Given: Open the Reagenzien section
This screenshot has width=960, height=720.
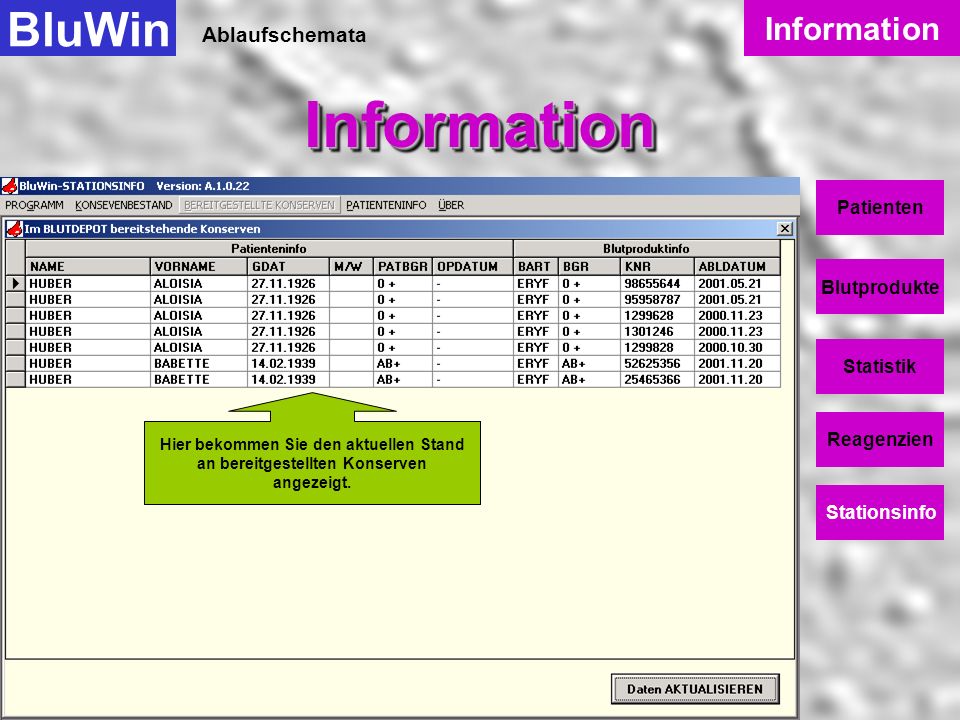Looking at the screenshot, I should [x=880, y=440].
